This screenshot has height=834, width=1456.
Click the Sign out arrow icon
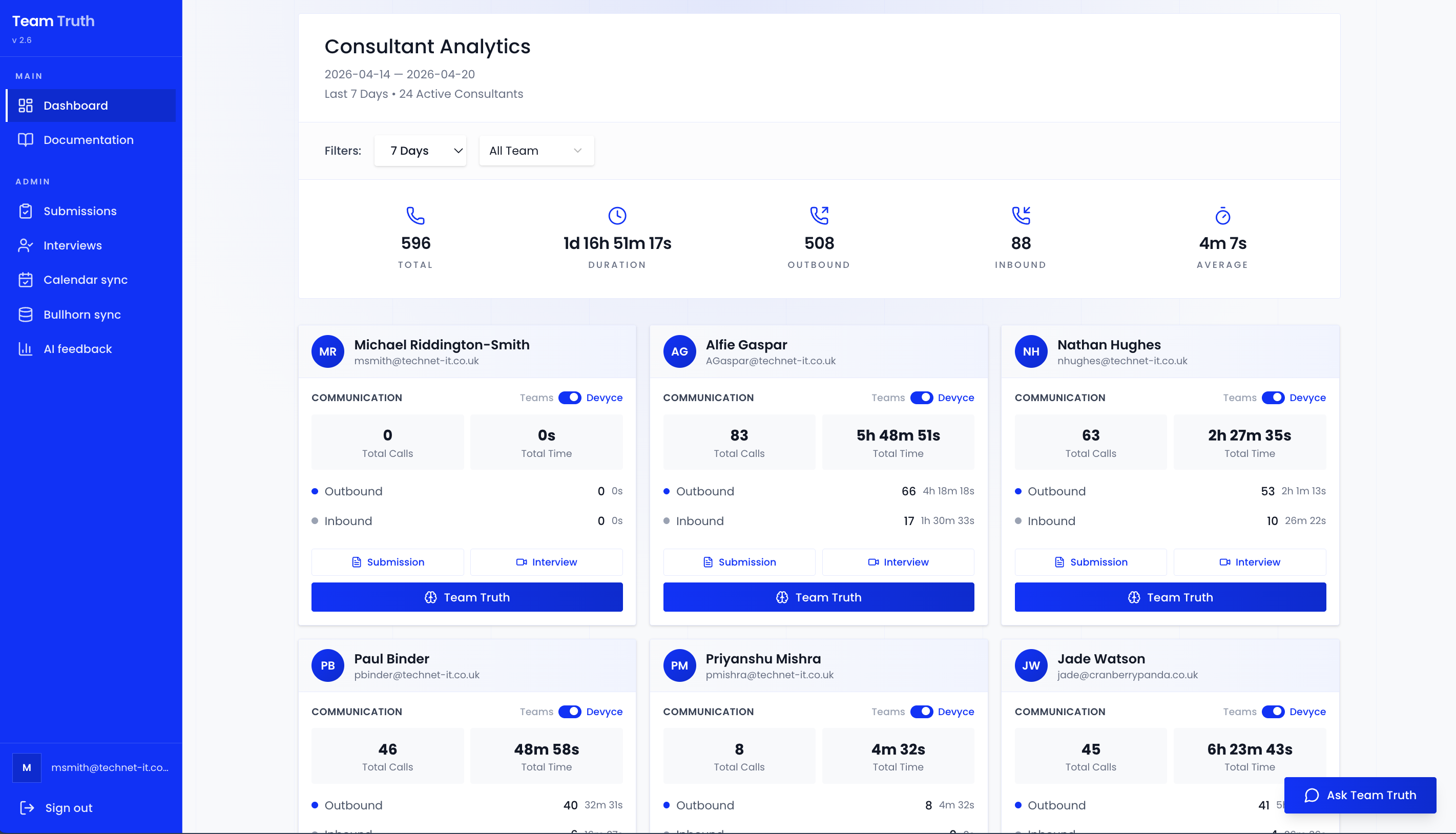pyautogui.click(x=27, y=808)
